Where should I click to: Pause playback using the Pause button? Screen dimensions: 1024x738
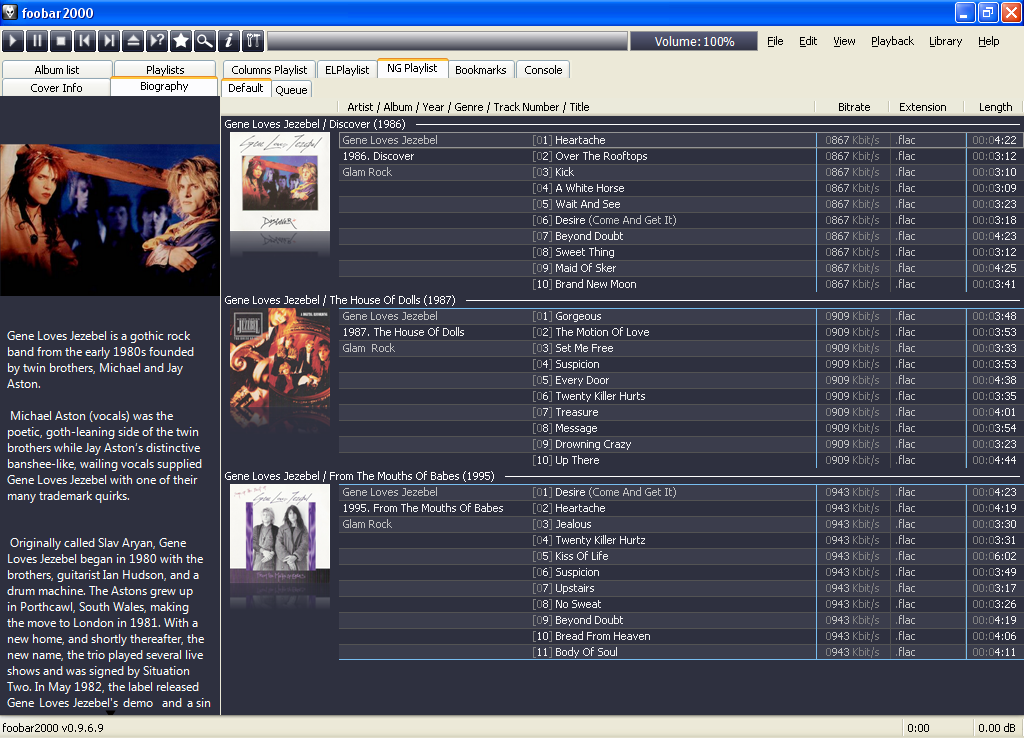(37, 41)
